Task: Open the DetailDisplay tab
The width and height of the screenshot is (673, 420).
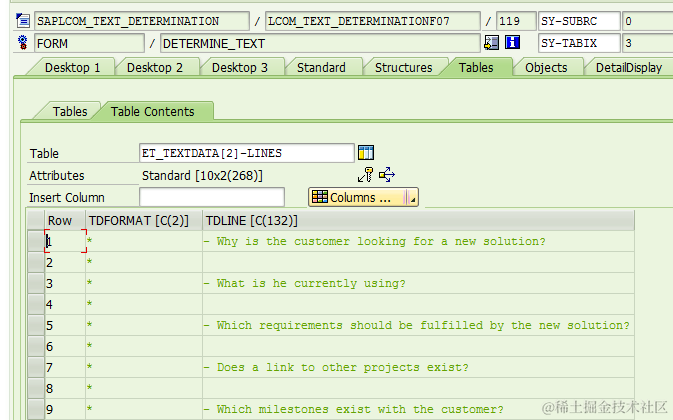Action: click(629, 68)
